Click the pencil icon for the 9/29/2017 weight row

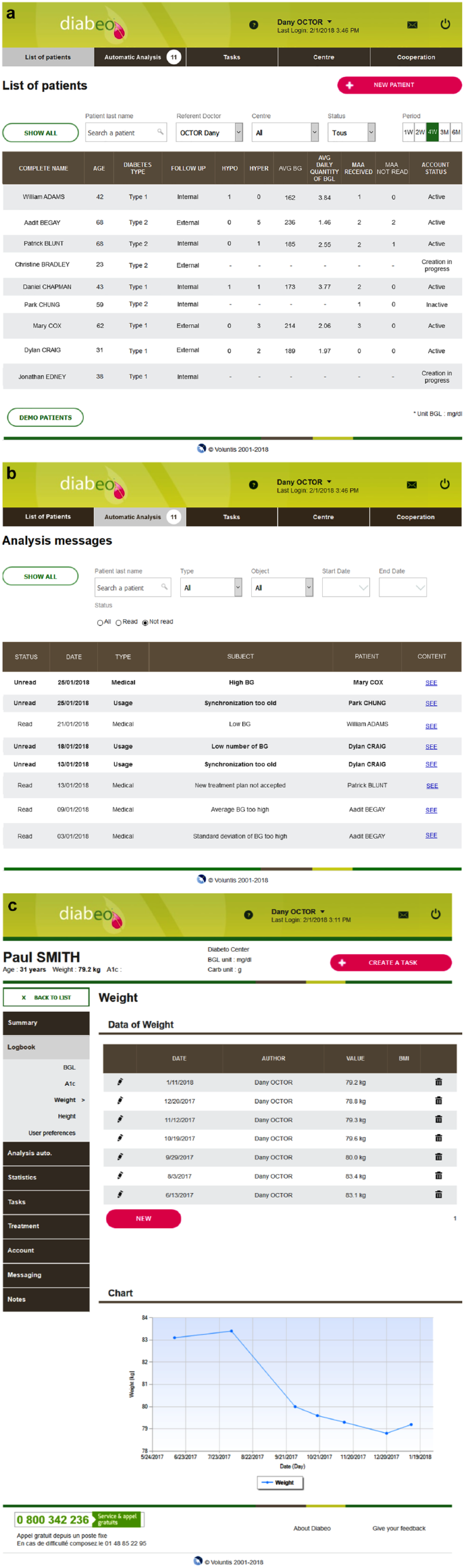(x=120, y=1156)
